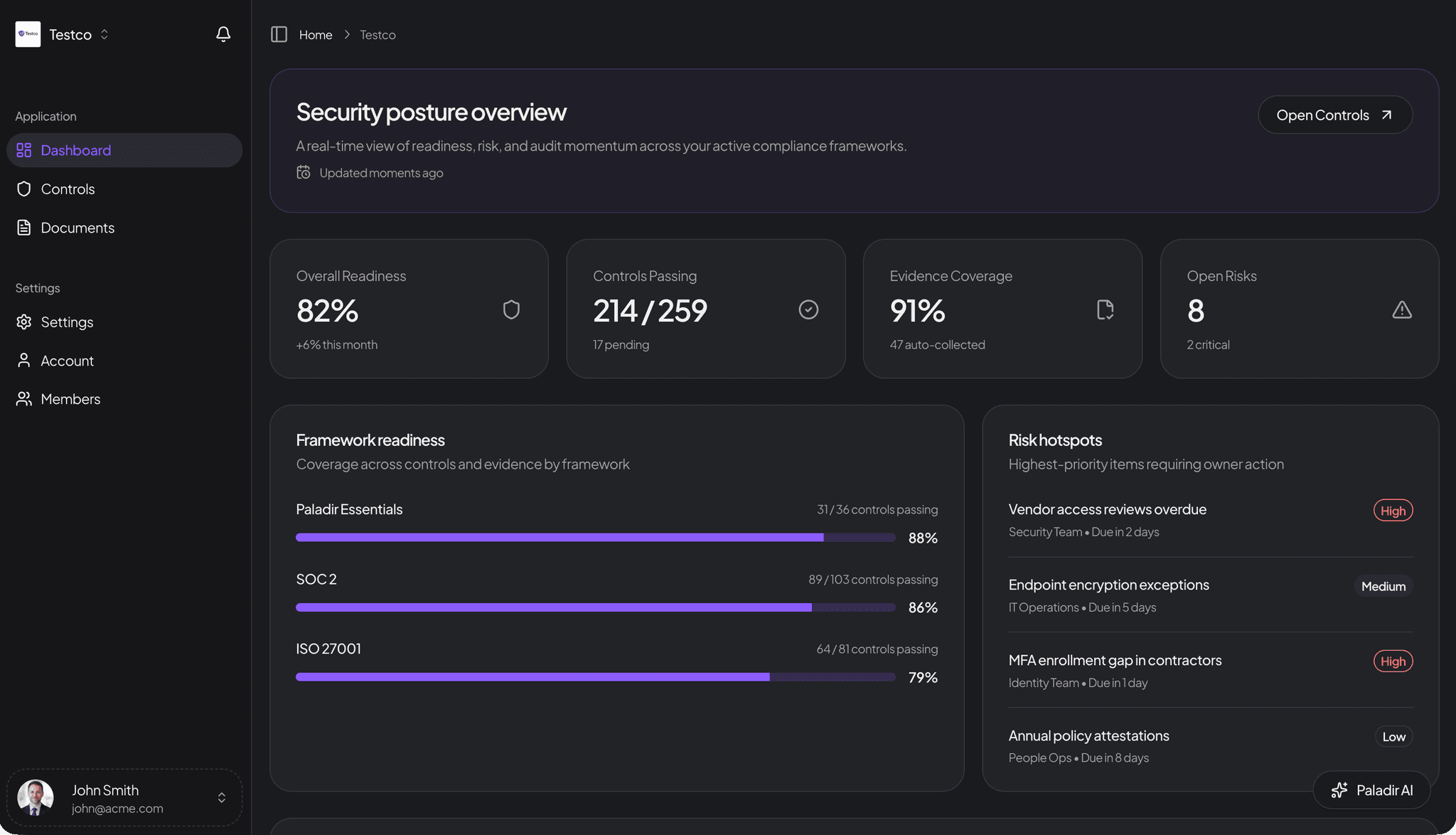Click the 79% readiness value
The image size is (1456, 835).
click(x=923, y=677)
